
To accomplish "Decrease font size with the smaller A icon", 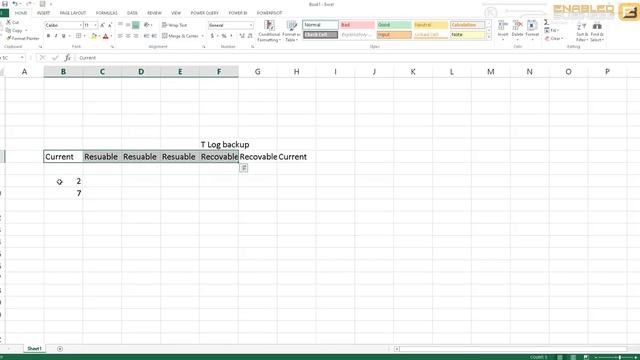I will coord(110,25).
